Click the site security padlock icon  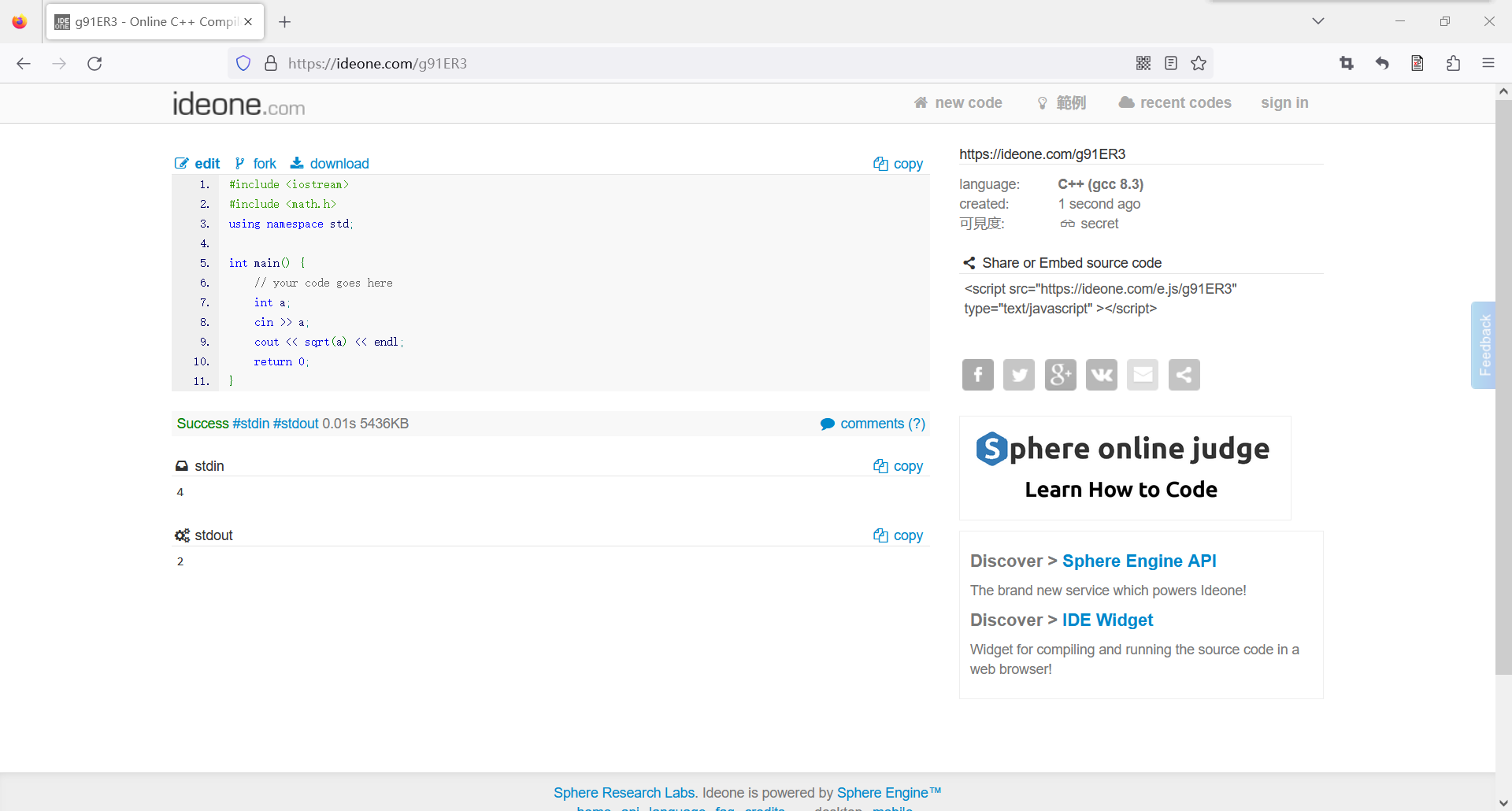pos(270,64)
